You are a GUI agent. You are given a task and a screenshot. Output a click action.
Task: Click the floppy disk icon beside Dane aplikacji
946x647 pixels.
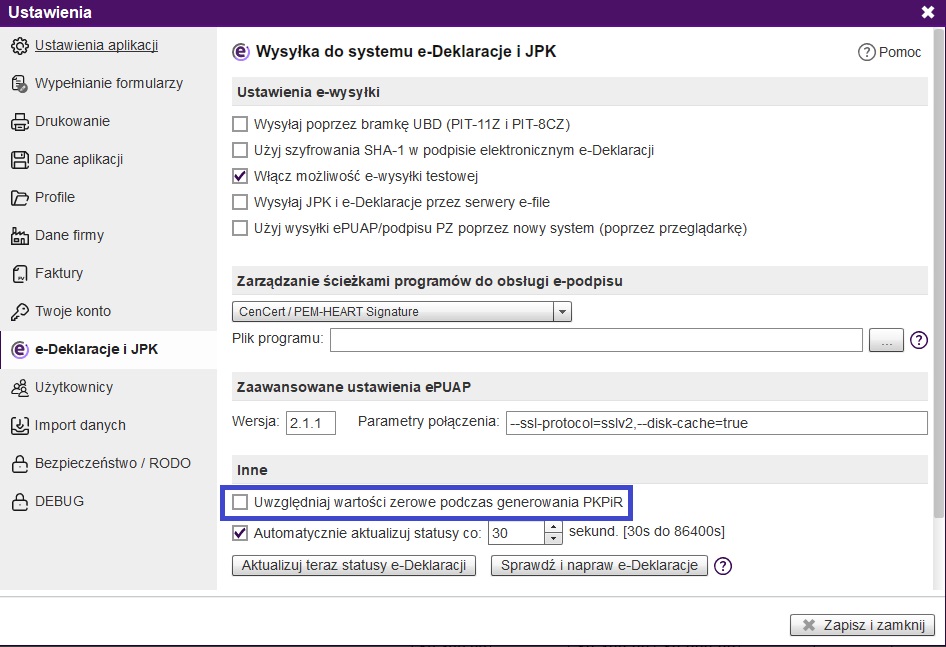click(x=19, y=160)
